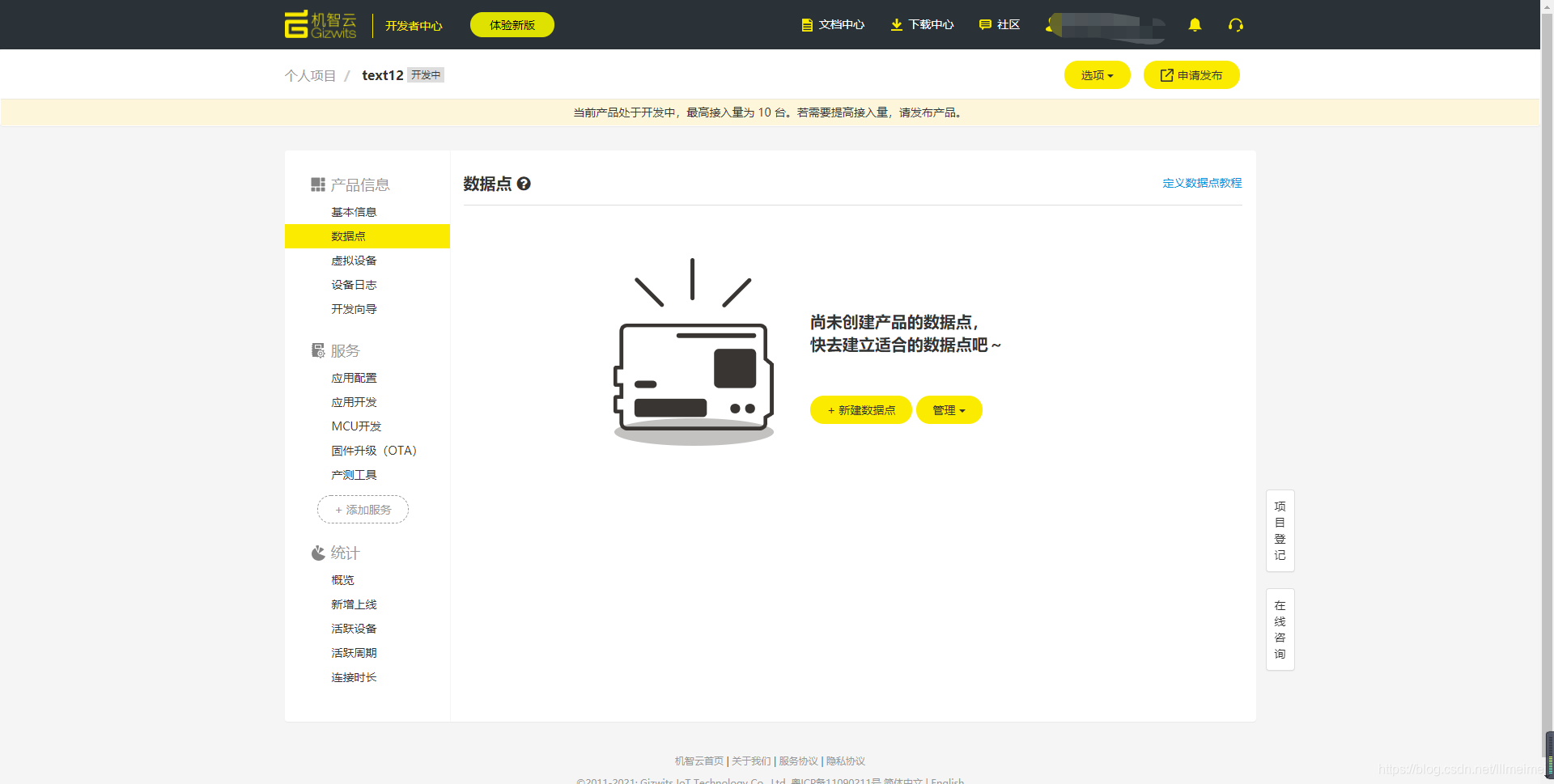
Task: Click the device illustration image
Action: point(694,352)
